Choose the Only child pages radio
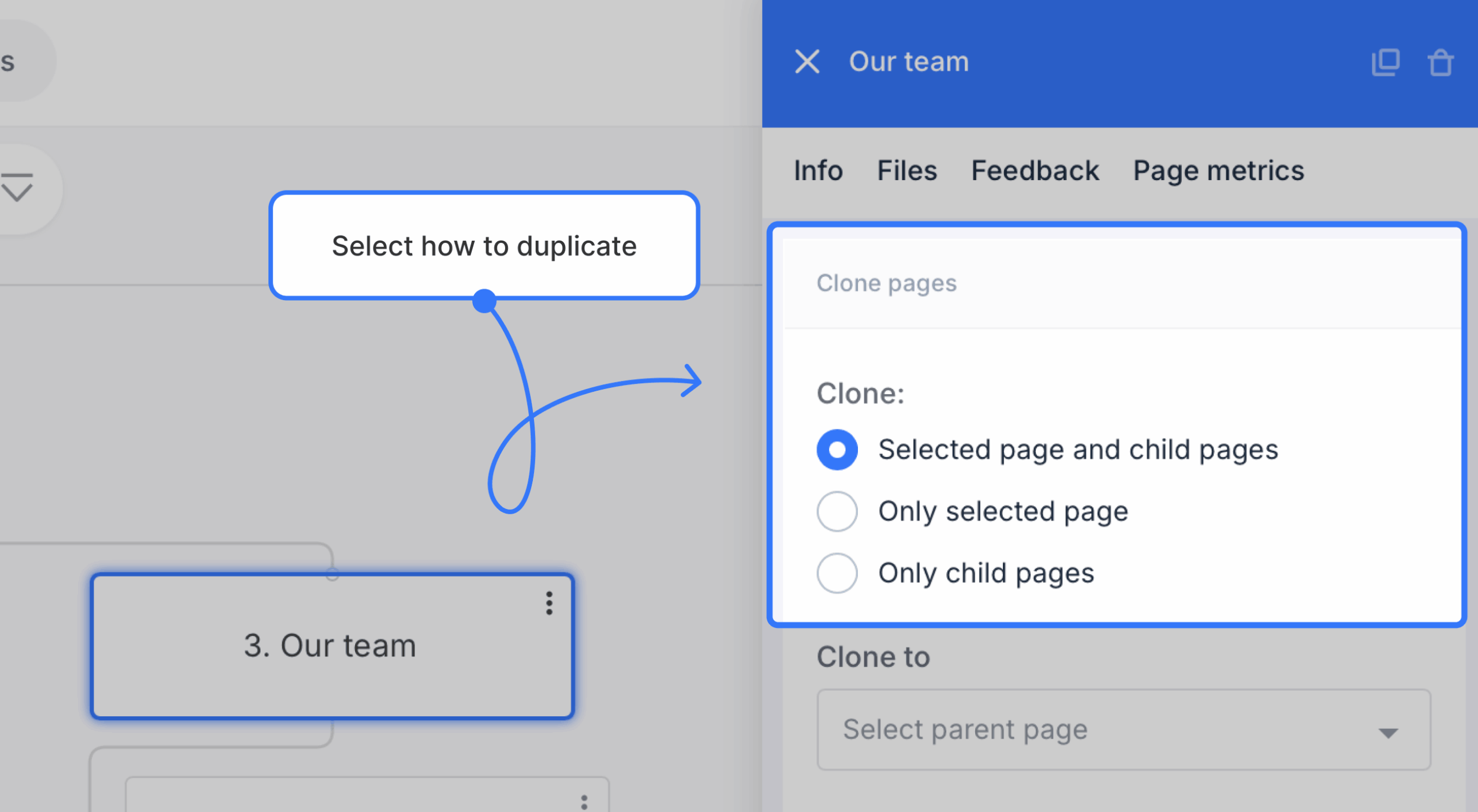Viewport: 1478px width, 812px height. 837,573
